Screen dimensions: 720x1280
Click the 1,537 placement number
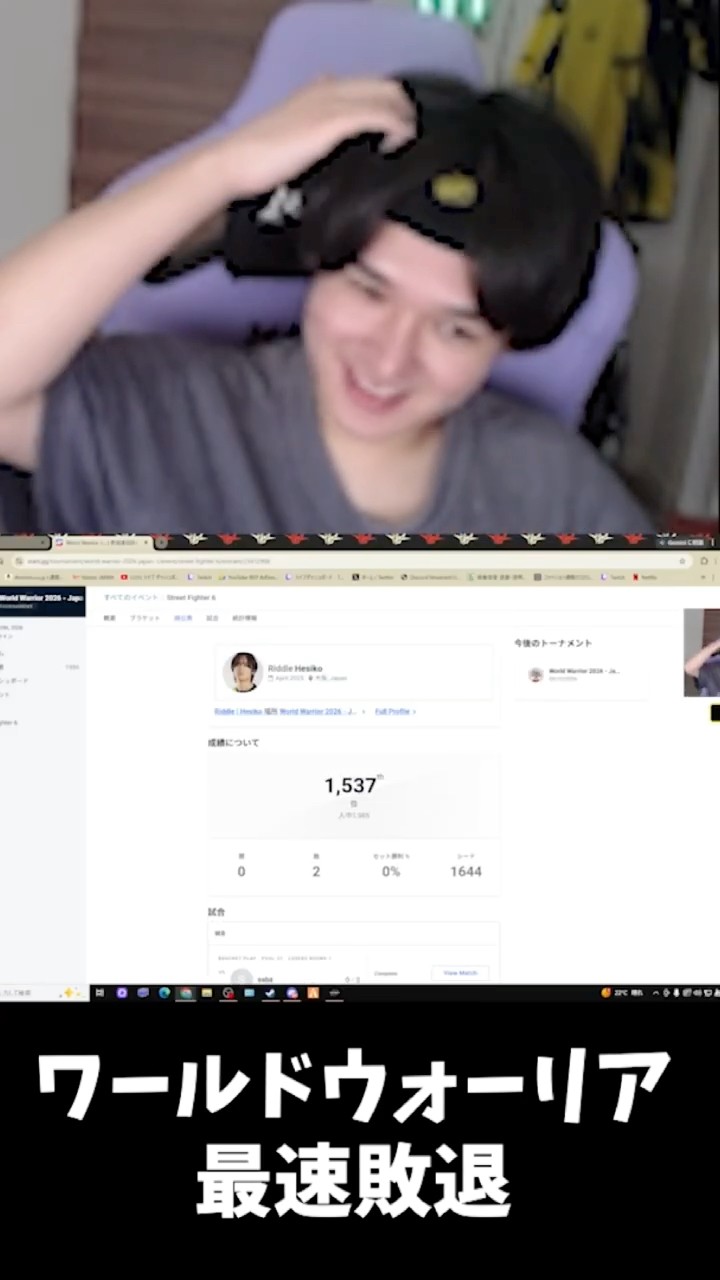point(351,786)
